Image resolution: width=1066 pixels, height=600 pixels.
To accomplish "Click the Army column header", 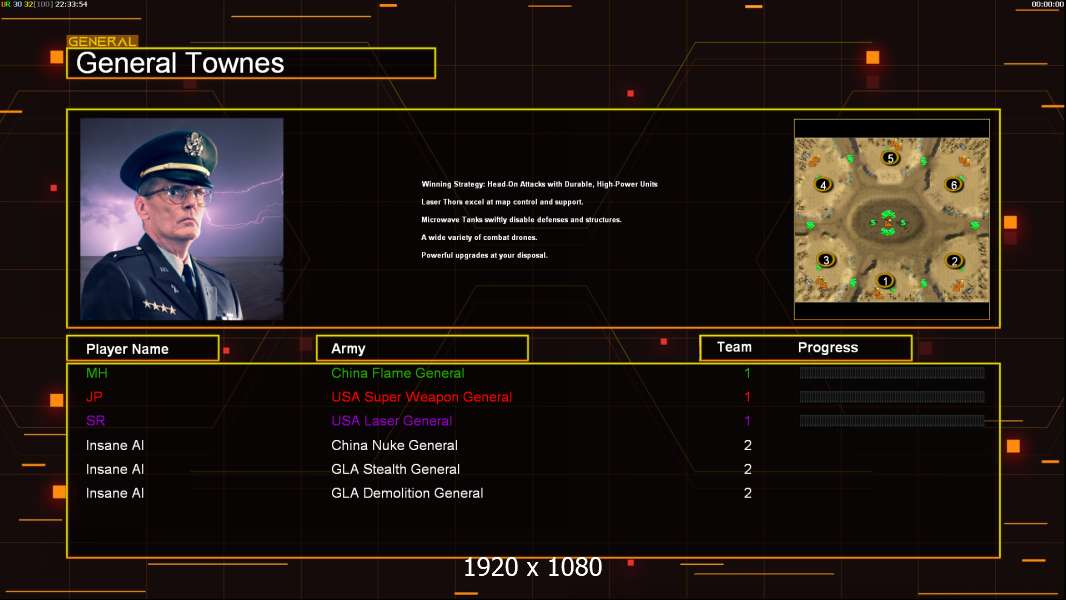I will click(x=422, y=349).
